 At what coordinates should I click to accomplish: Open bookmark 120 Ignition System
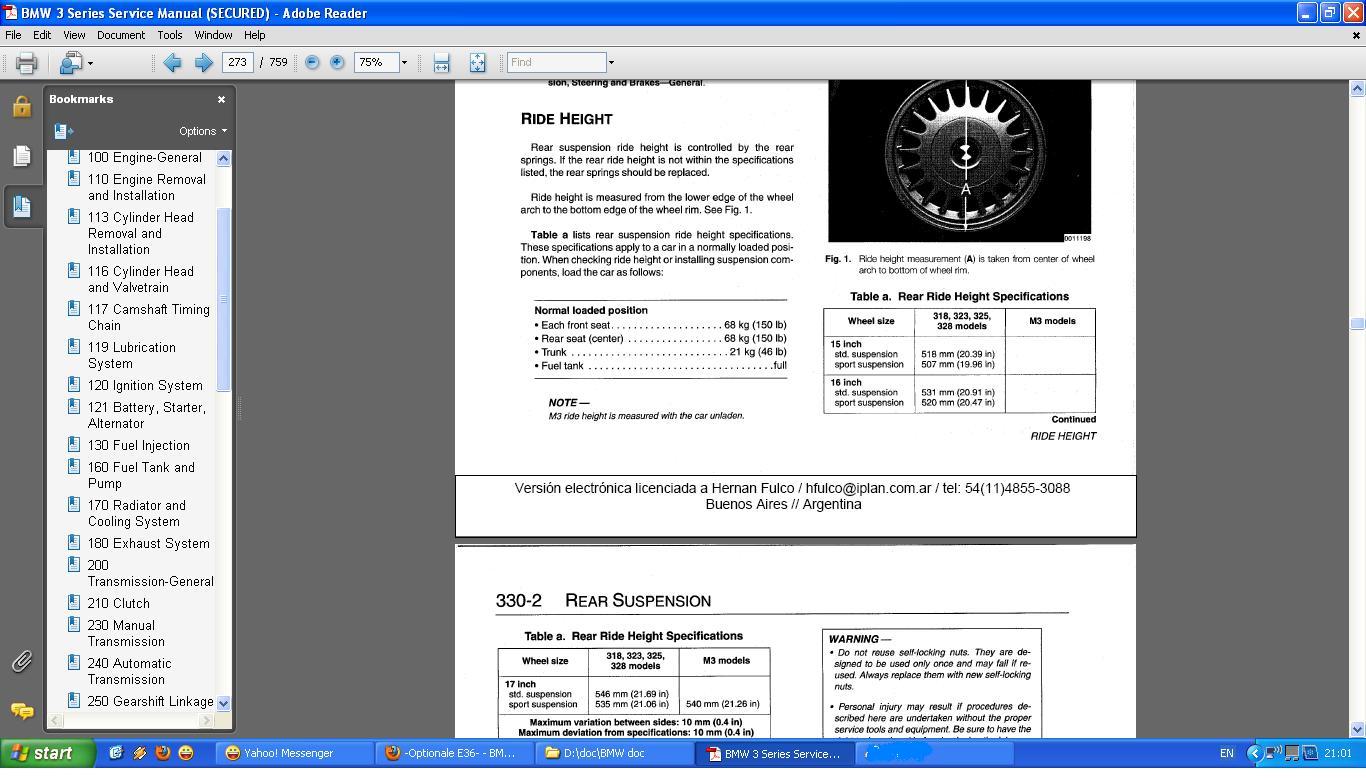point(145,385)
